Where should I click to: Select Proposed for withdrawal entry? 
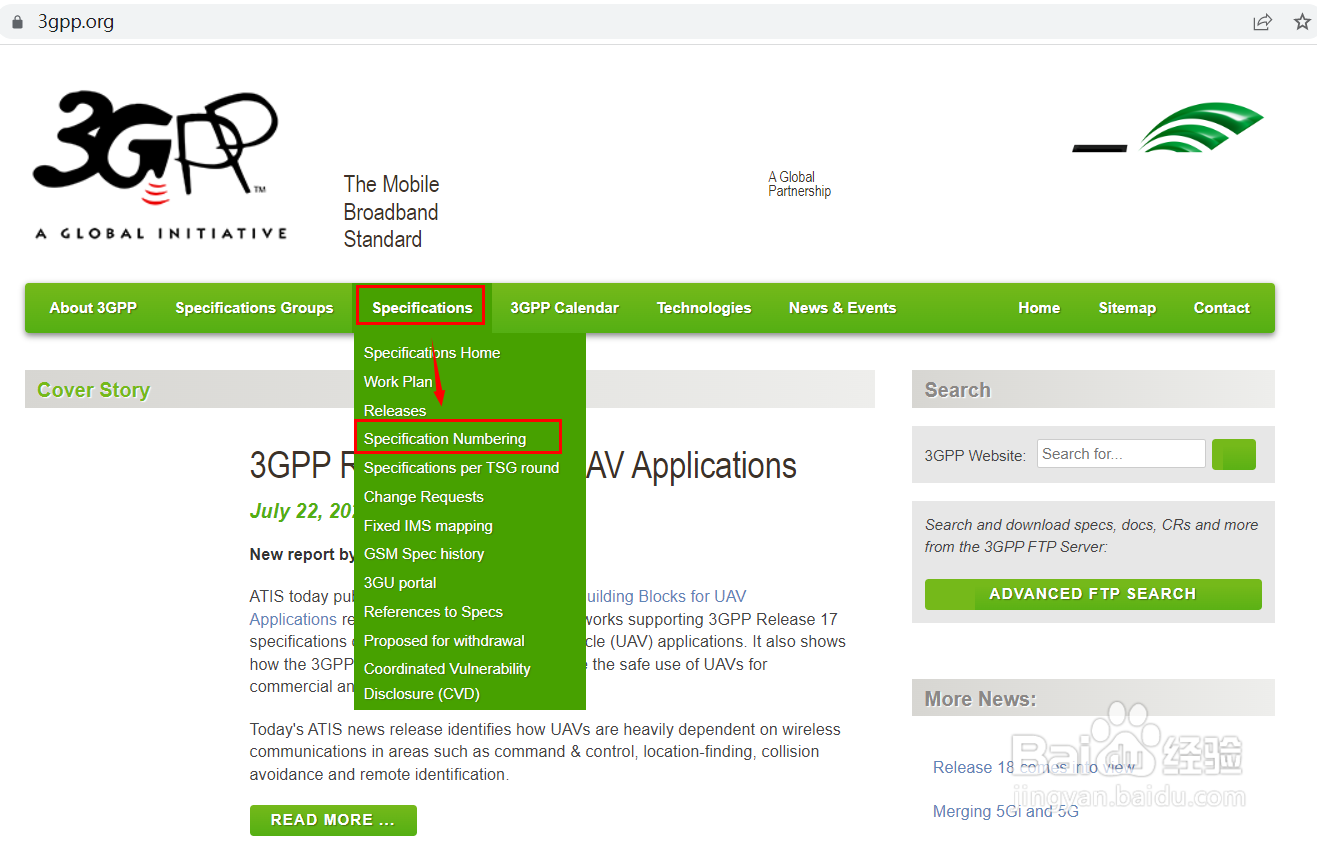[444, 641]
